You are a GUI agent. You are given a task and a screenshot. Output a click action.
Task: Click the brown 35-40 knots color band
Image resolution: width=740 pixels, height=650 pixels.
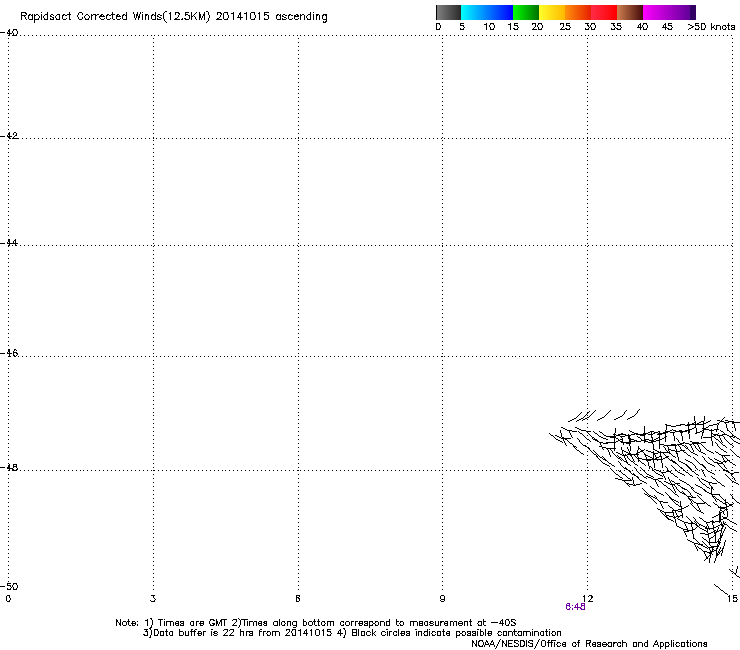pos(630,12)
